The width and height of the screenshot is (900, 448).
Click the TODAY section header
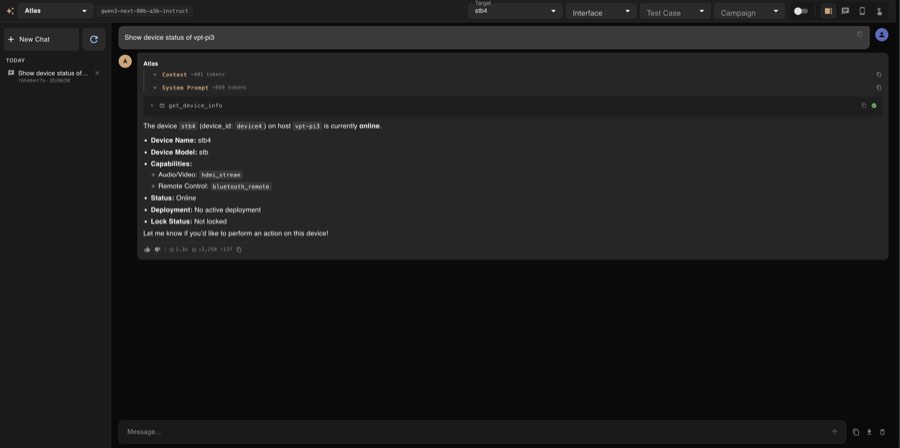pos(15,60)
